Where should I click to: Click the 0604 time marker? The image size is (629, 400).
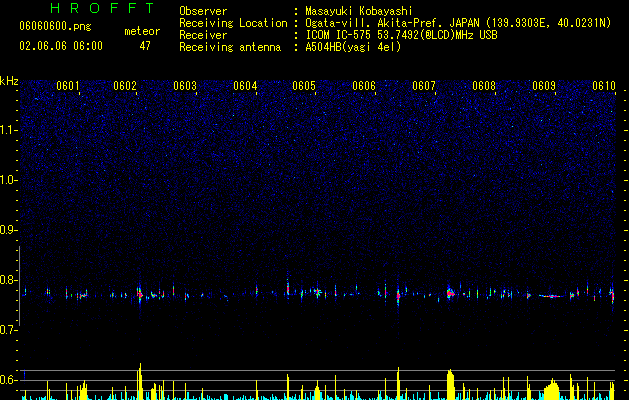pyautogui.click(x=245, y=86)
